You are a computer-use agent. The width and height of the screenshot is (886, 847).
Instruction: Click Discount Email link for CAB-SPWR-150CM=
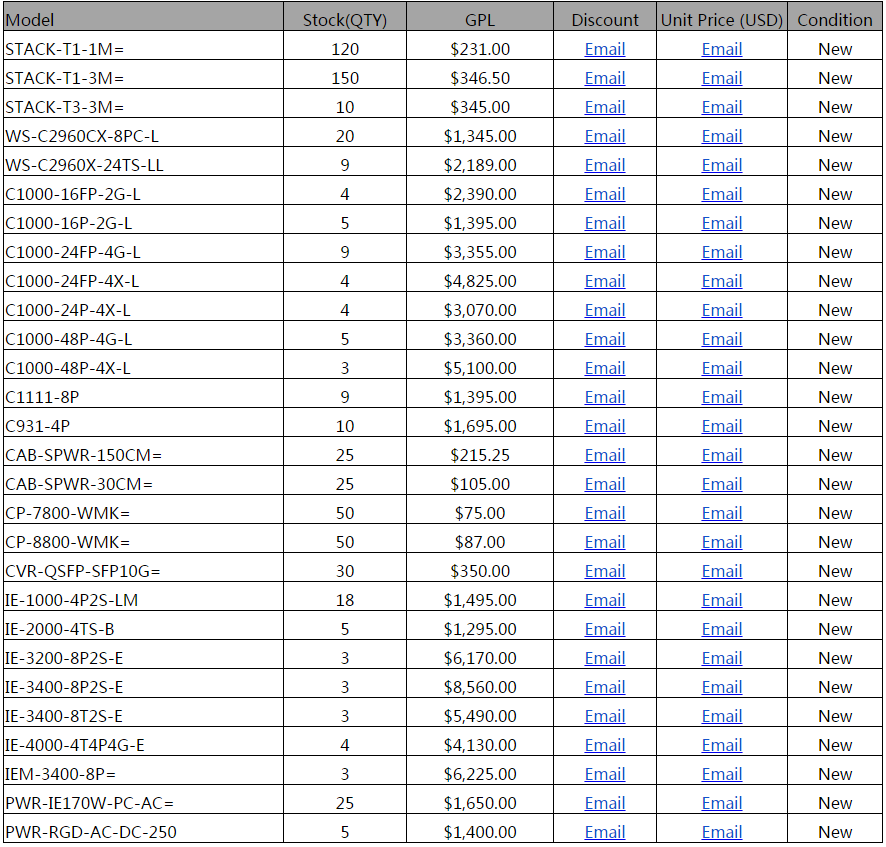click(605, 455)
